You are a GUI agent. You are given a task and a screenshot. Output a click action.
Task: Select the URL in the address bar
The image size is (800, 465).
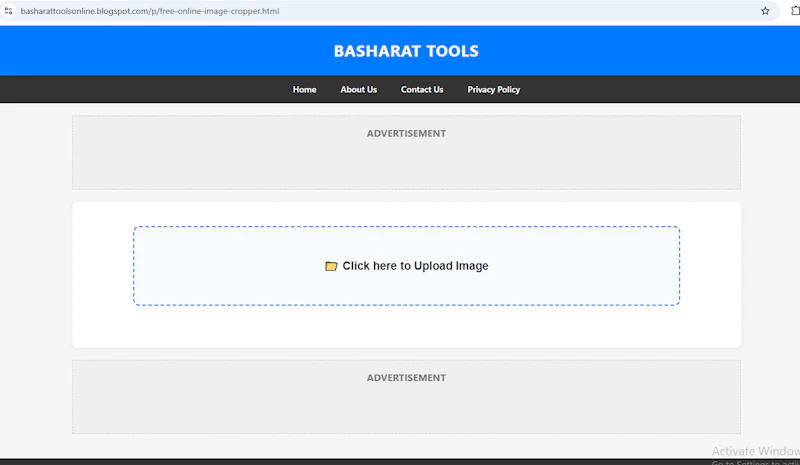pyautogui.click(x=149, y=11)
